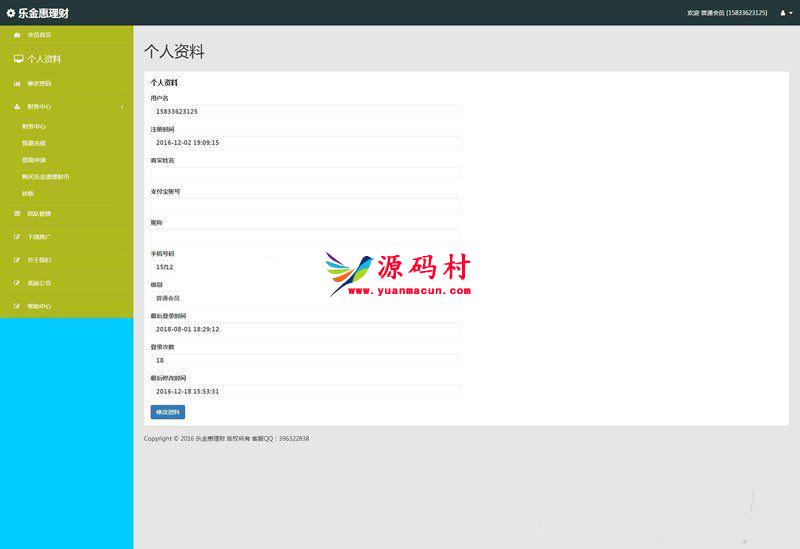Select 提现申请 in the sidebar submenu
The height and width of the screenshot is (549, 800).
[34, 160]
